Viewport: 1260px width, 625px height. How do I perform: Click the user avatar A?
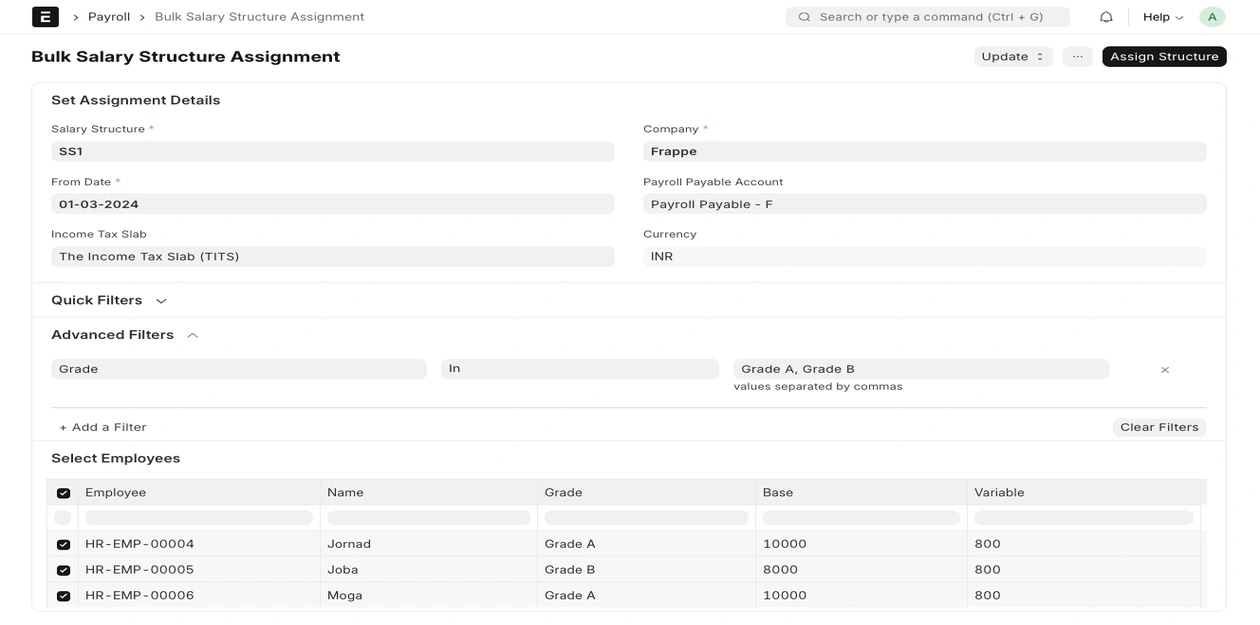1212,17
